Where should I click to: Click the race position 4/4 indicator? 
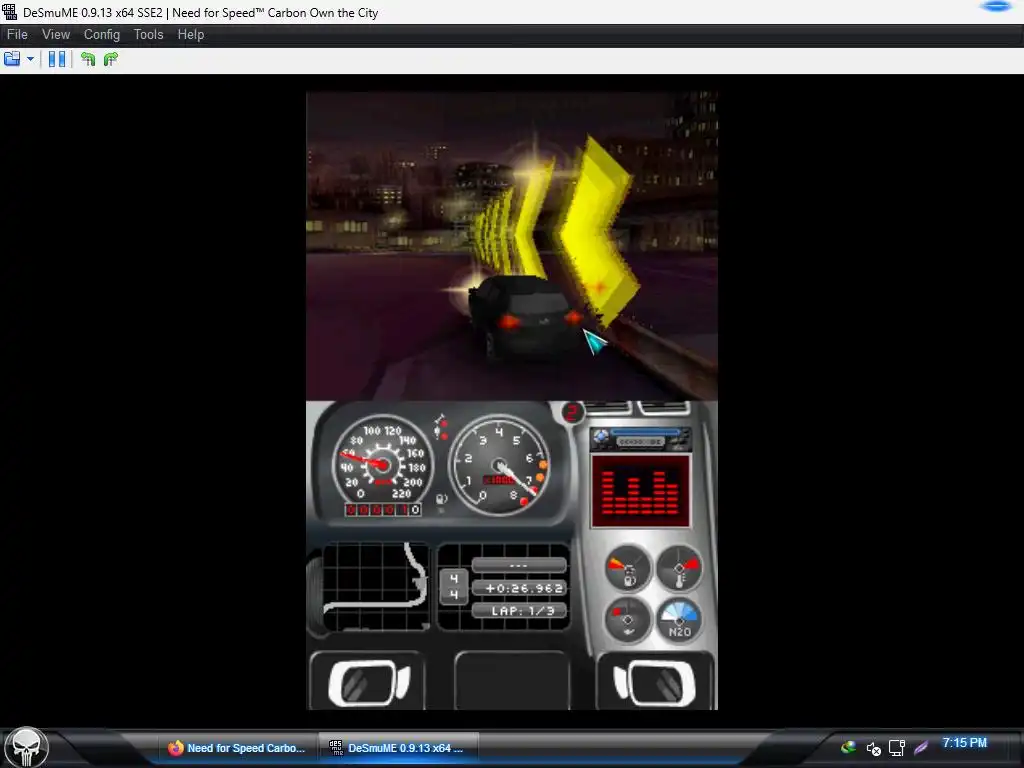(454, 586)
